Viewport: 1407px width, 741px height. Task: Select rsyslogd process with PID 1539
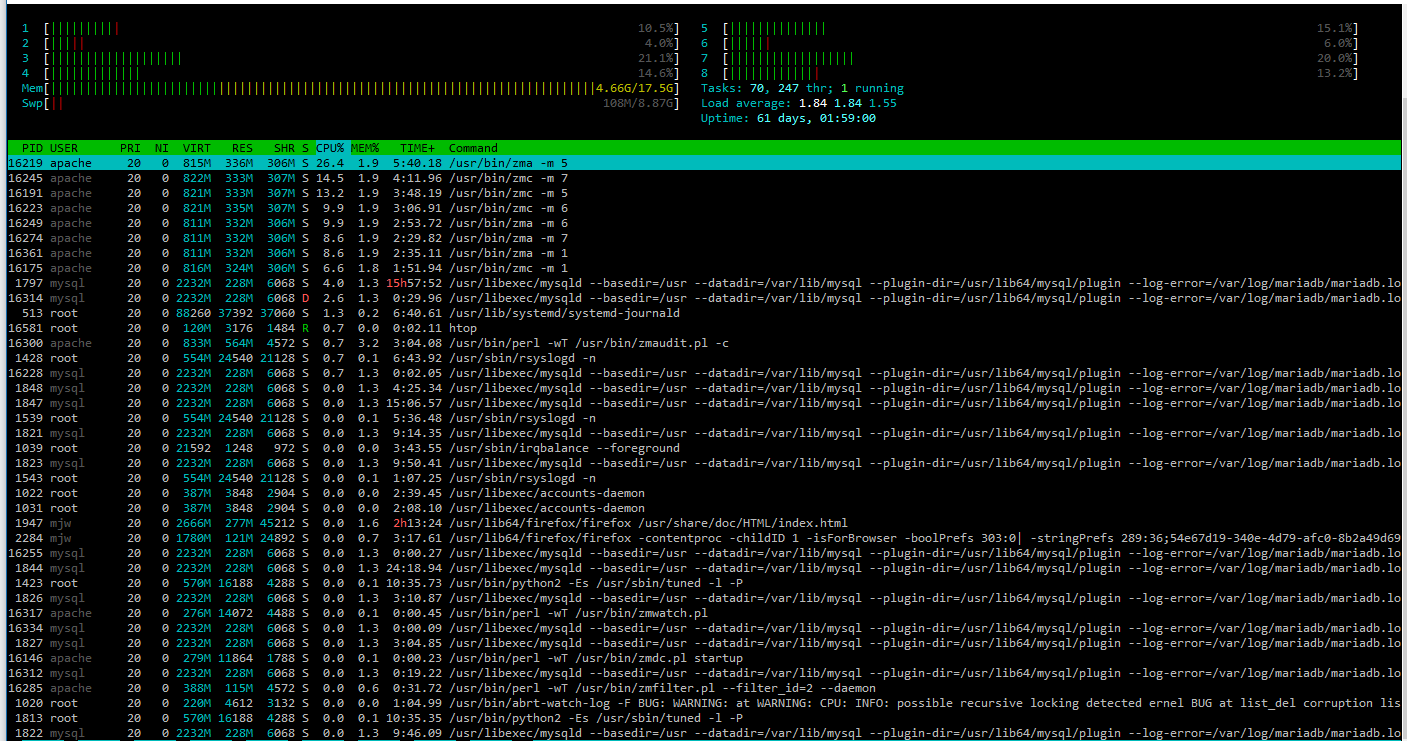703,418
